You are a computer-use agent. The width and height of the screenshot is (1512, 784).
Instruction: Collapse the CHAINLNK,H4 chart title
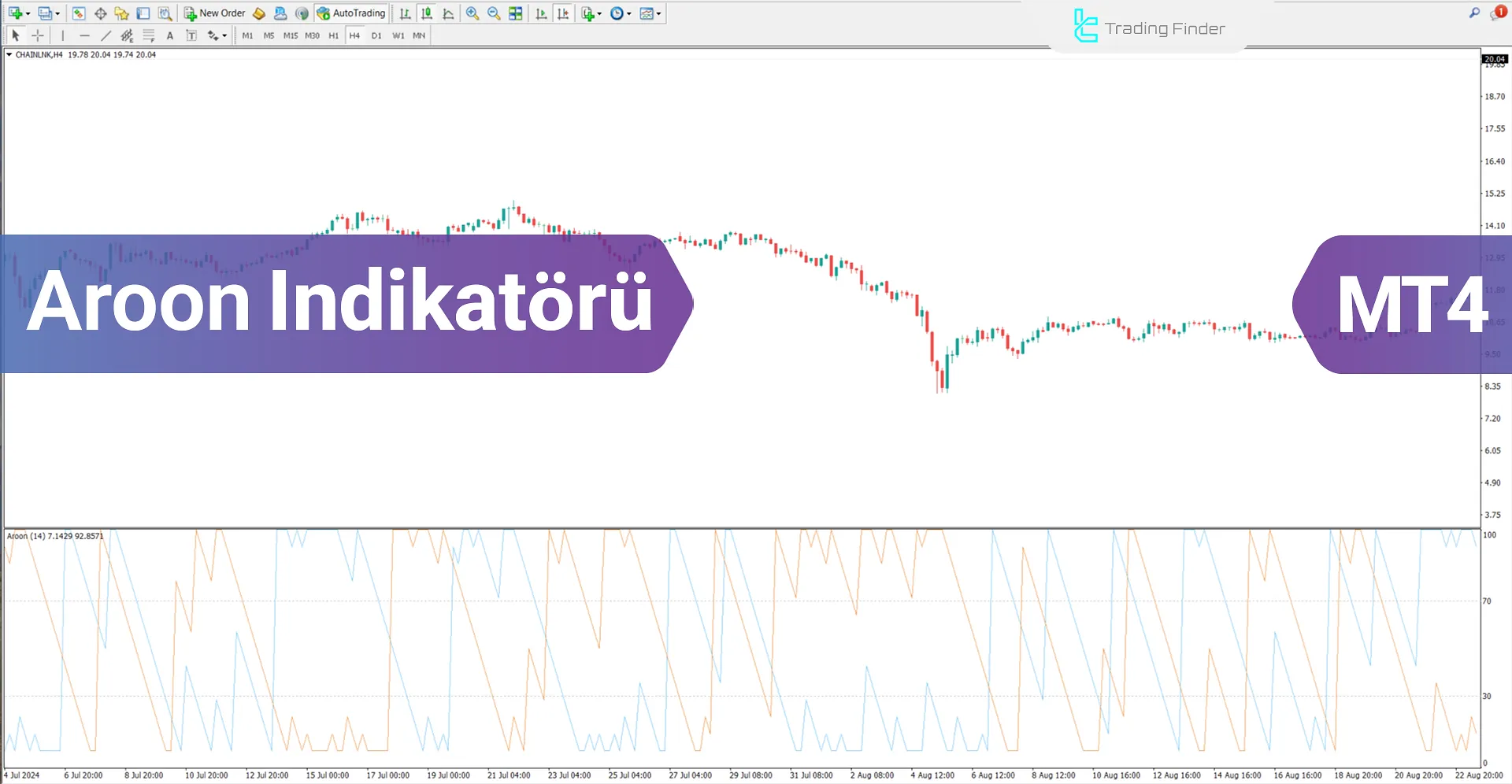(x=8, y=55)
